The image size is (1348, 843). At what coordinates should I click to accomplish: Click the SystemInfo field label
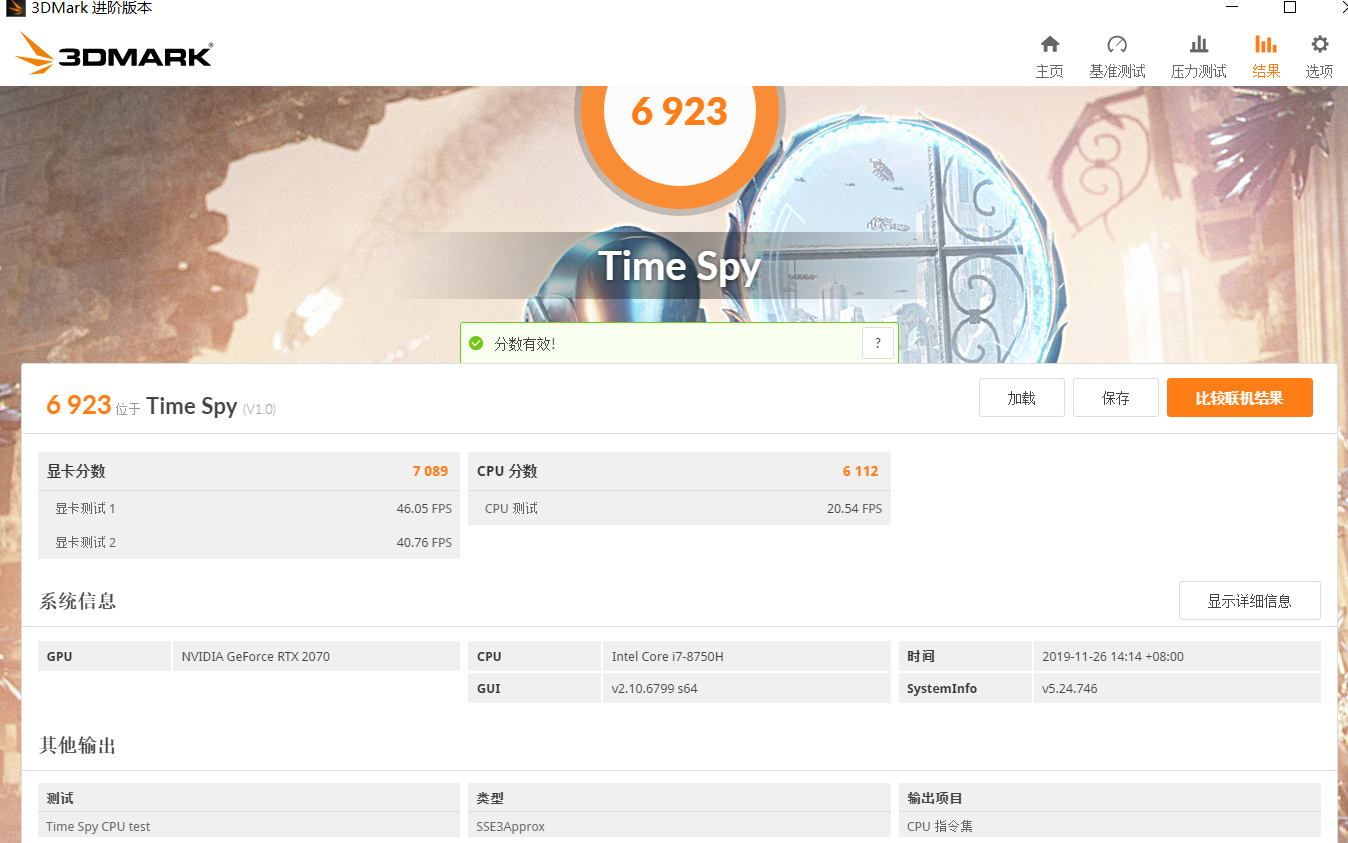coord(942,689)
